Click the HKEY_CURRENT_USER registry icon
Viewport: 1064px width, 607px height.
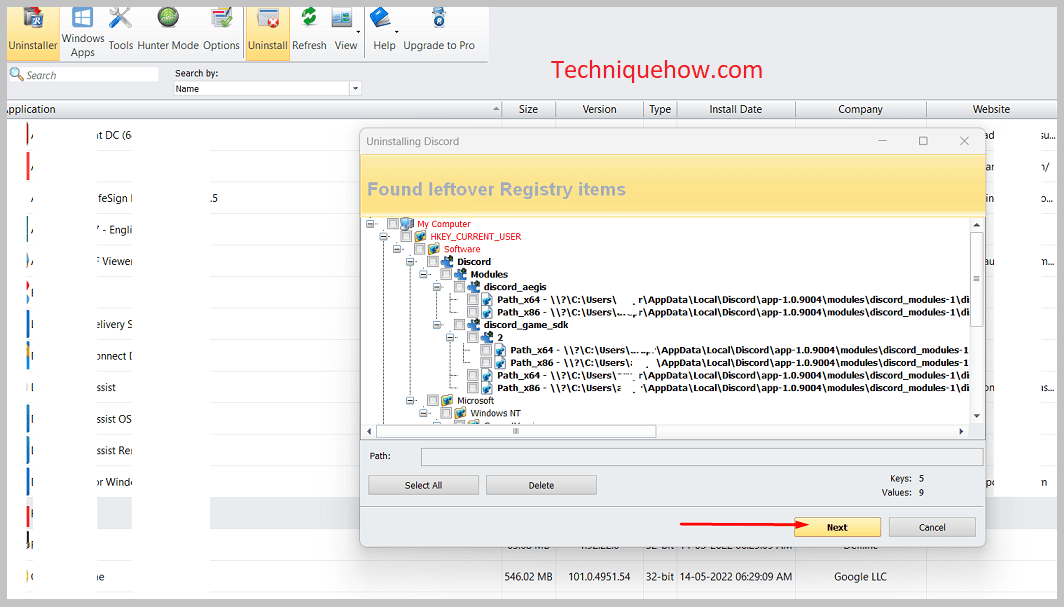click(421, 236)
